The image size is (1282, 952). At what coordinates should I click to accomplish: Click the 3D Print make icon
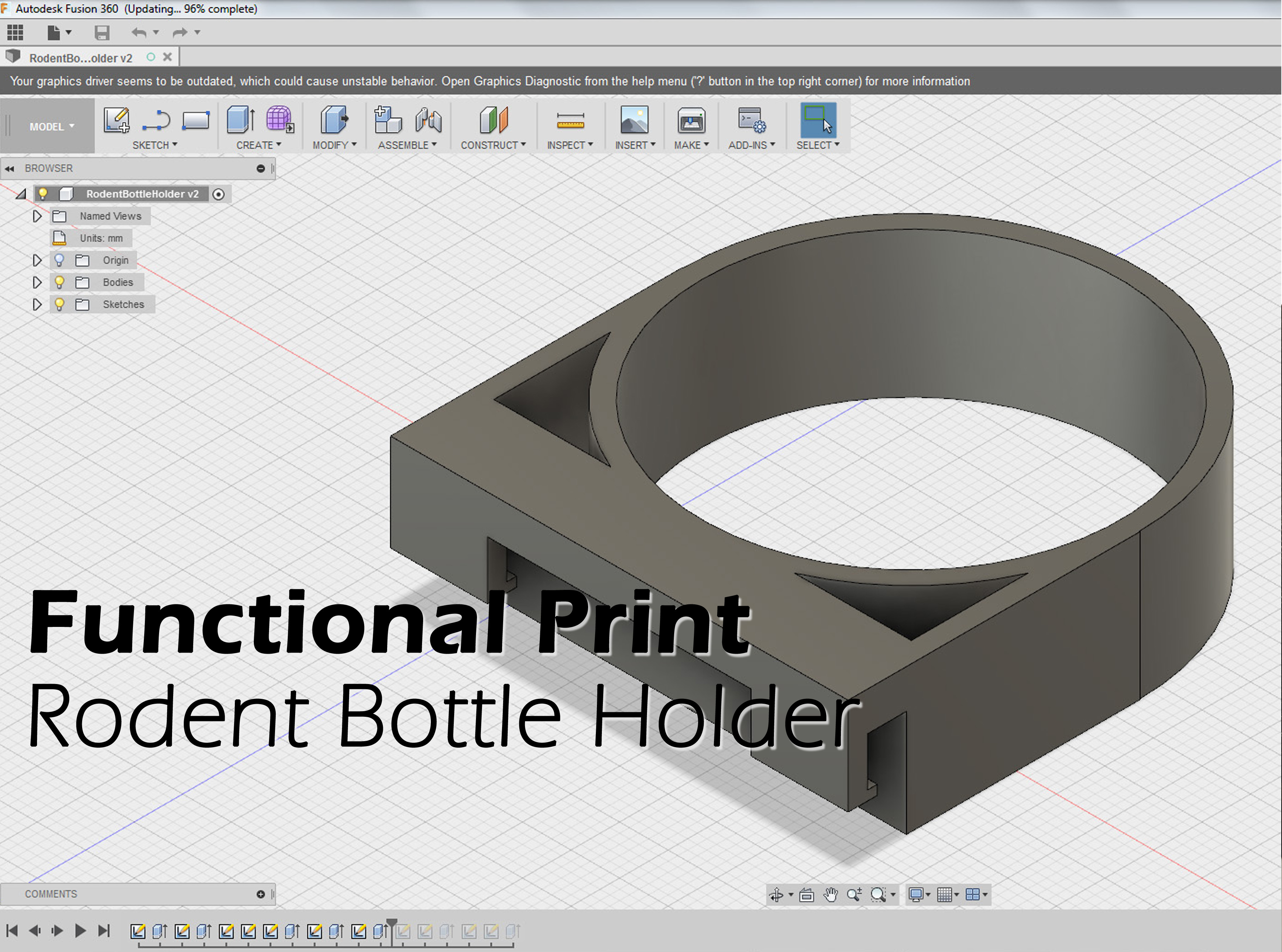click(x=691, y=120)
